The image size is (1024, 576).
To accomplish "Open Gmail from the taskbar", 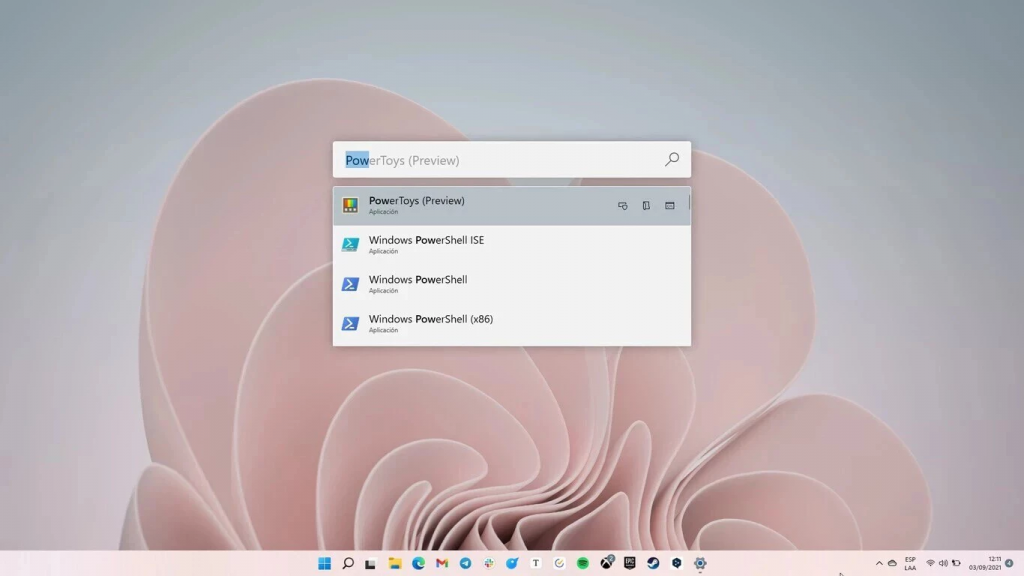I will tap(442, 563).
